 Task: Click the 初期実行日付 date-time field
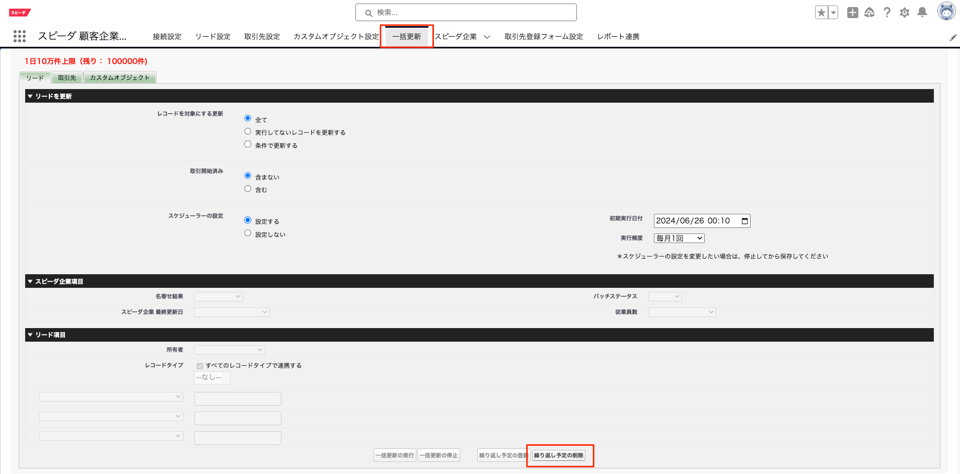pyautogui.click(x=701, y=221)
